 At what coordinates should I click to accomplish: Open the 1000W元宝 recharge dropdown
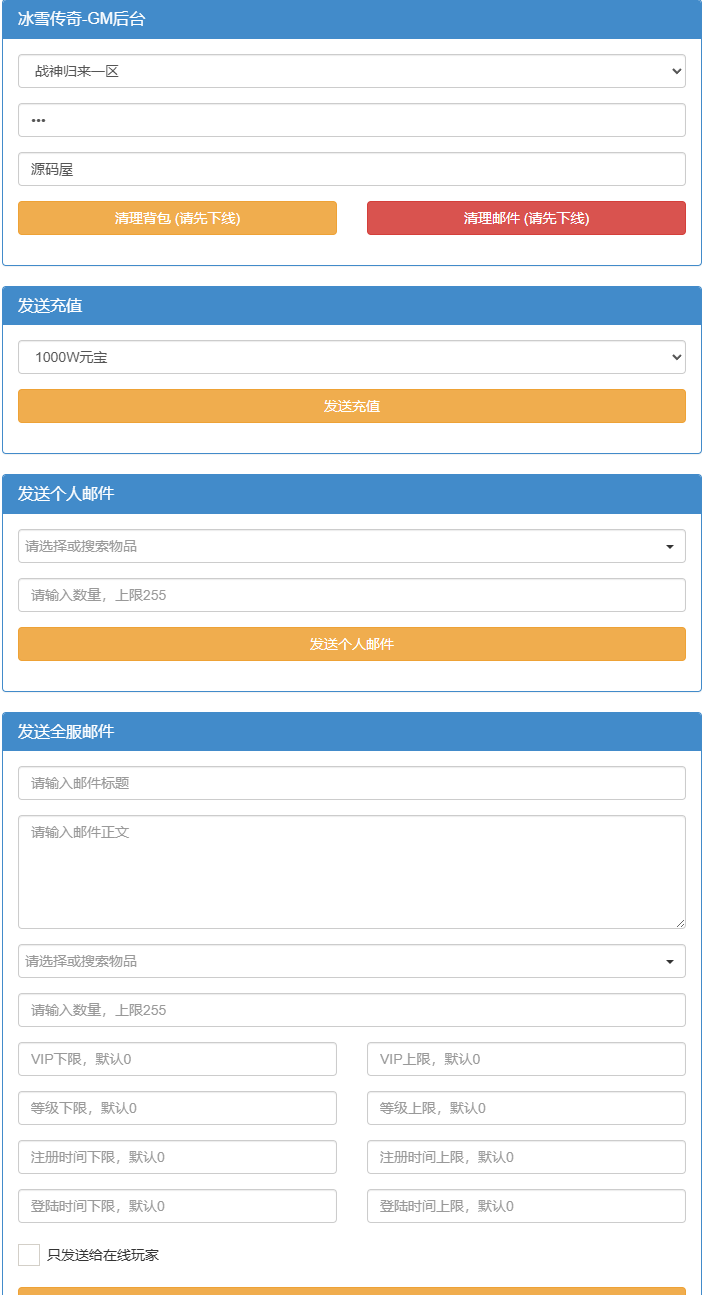[352, 357]
